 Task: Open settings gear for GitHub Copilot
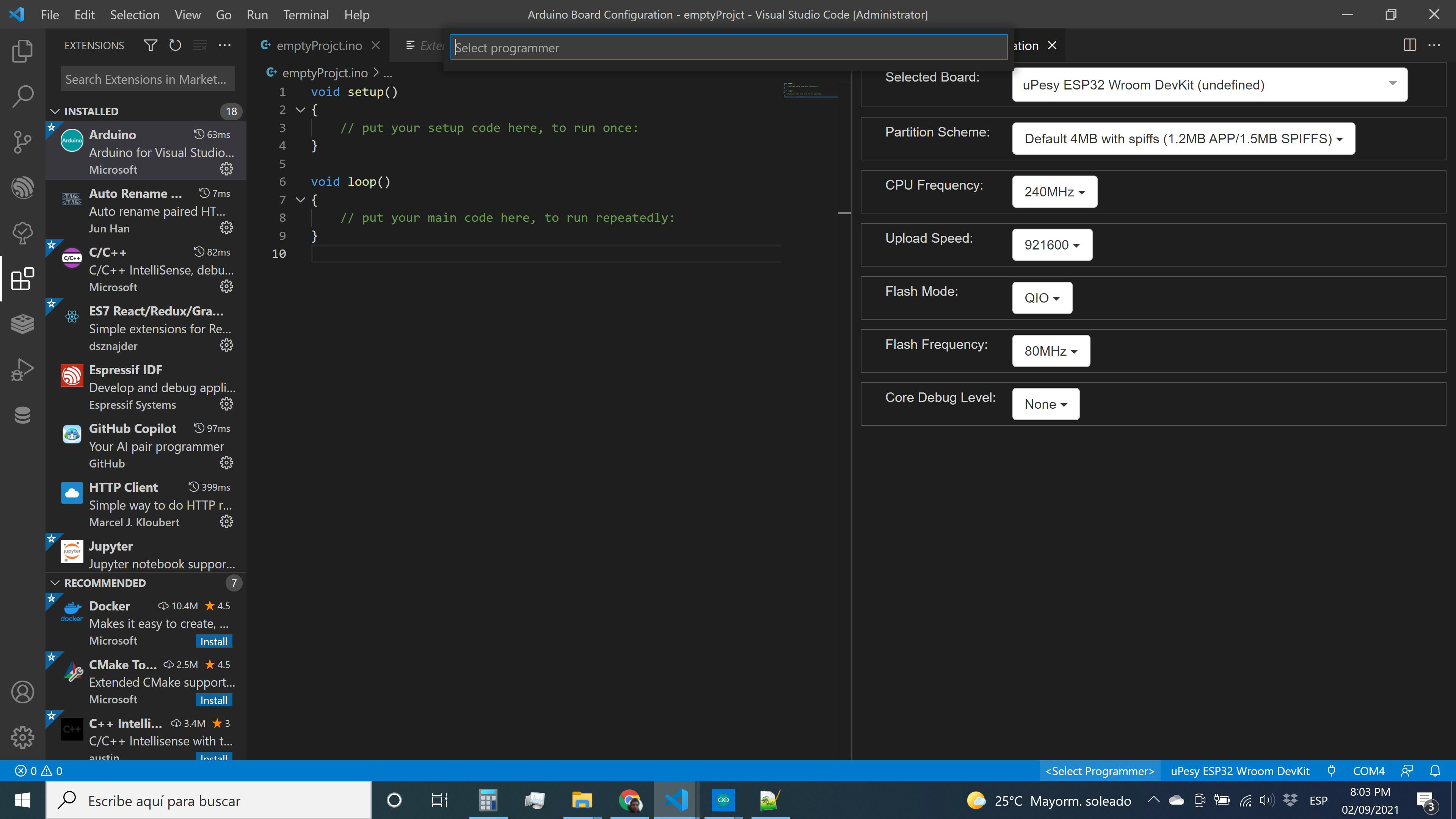226,463
